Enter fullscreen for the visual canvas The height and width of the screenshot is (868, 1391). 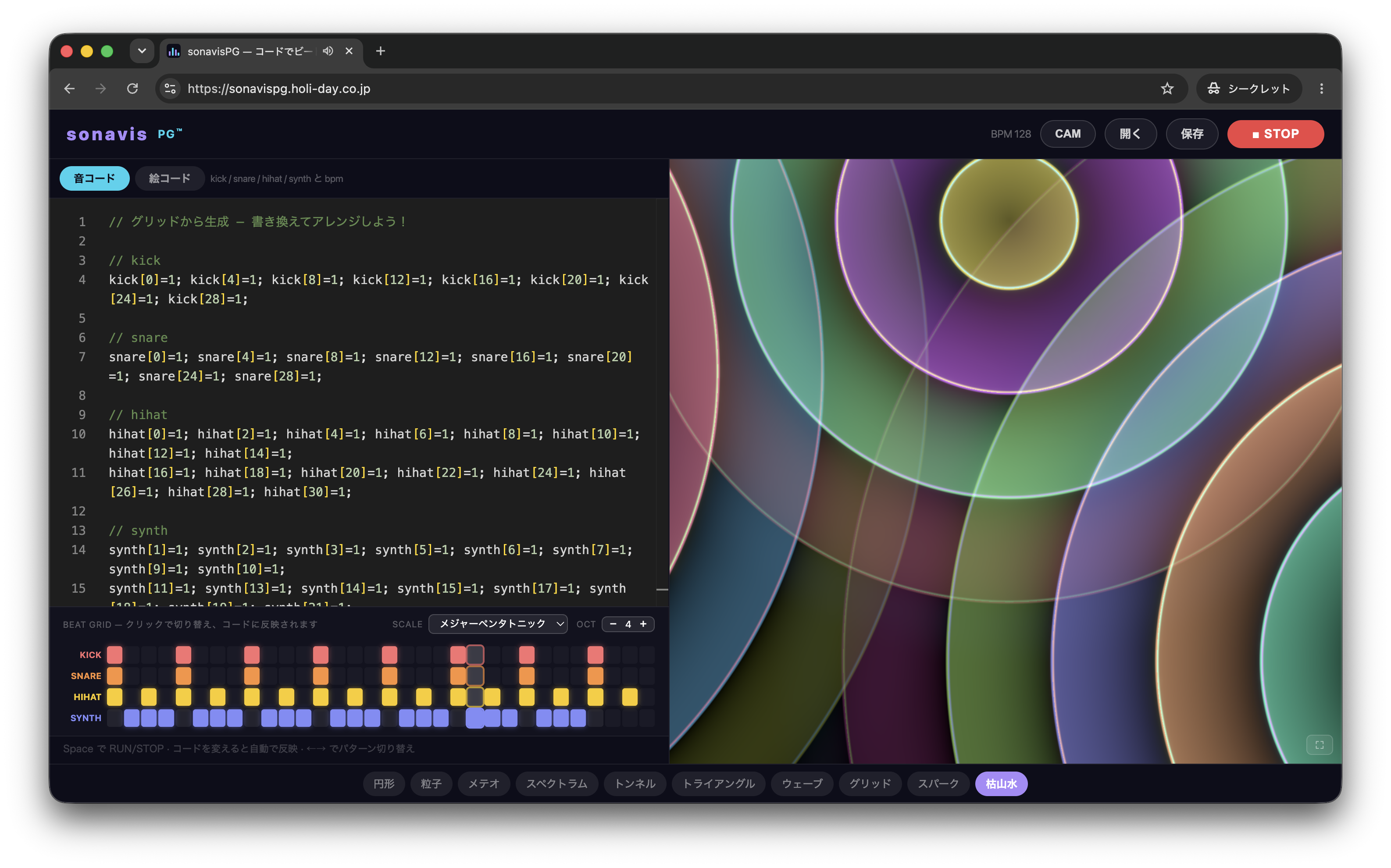click(1319, 744)
